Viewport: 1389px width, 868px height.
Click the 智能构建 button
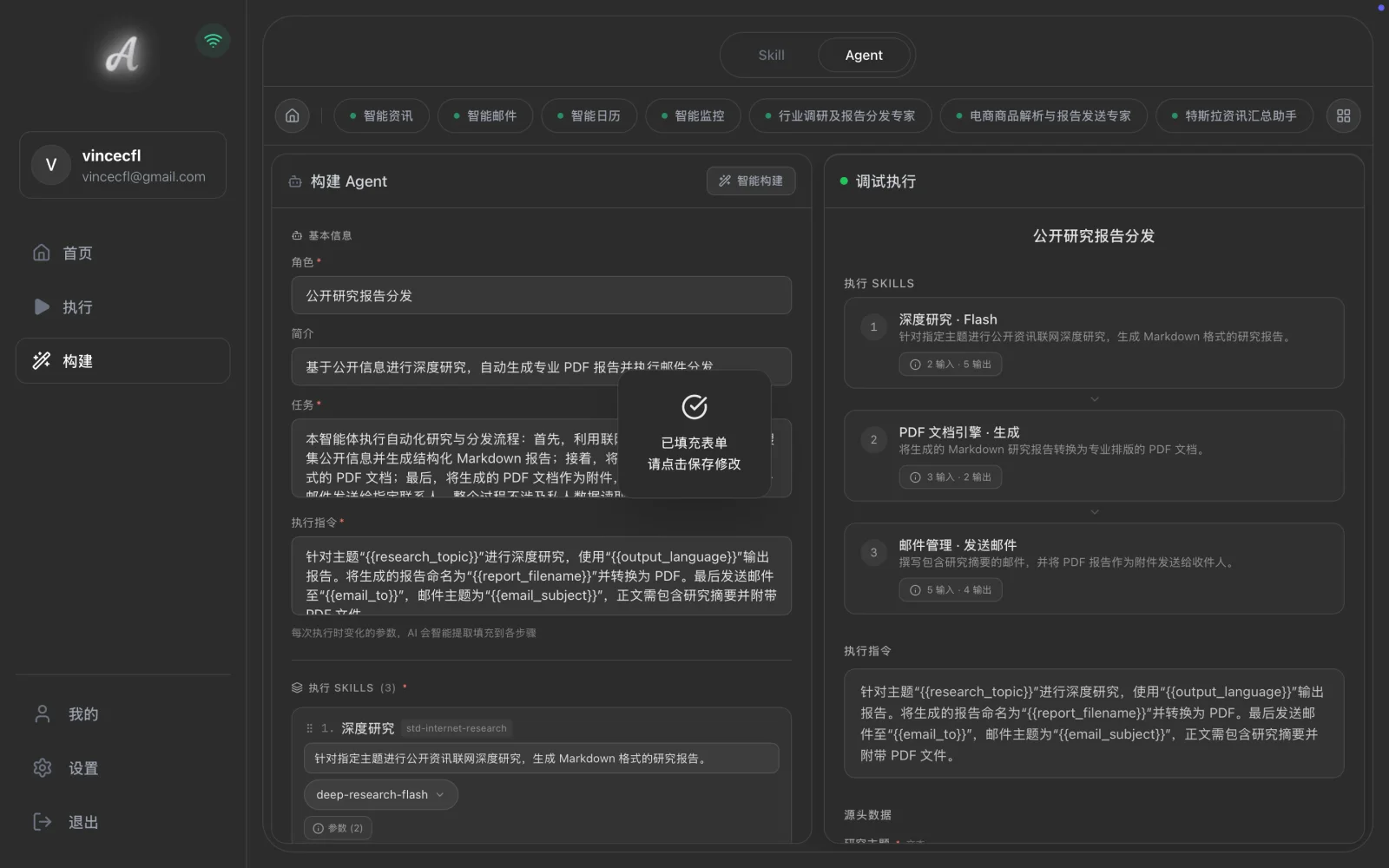751,181
